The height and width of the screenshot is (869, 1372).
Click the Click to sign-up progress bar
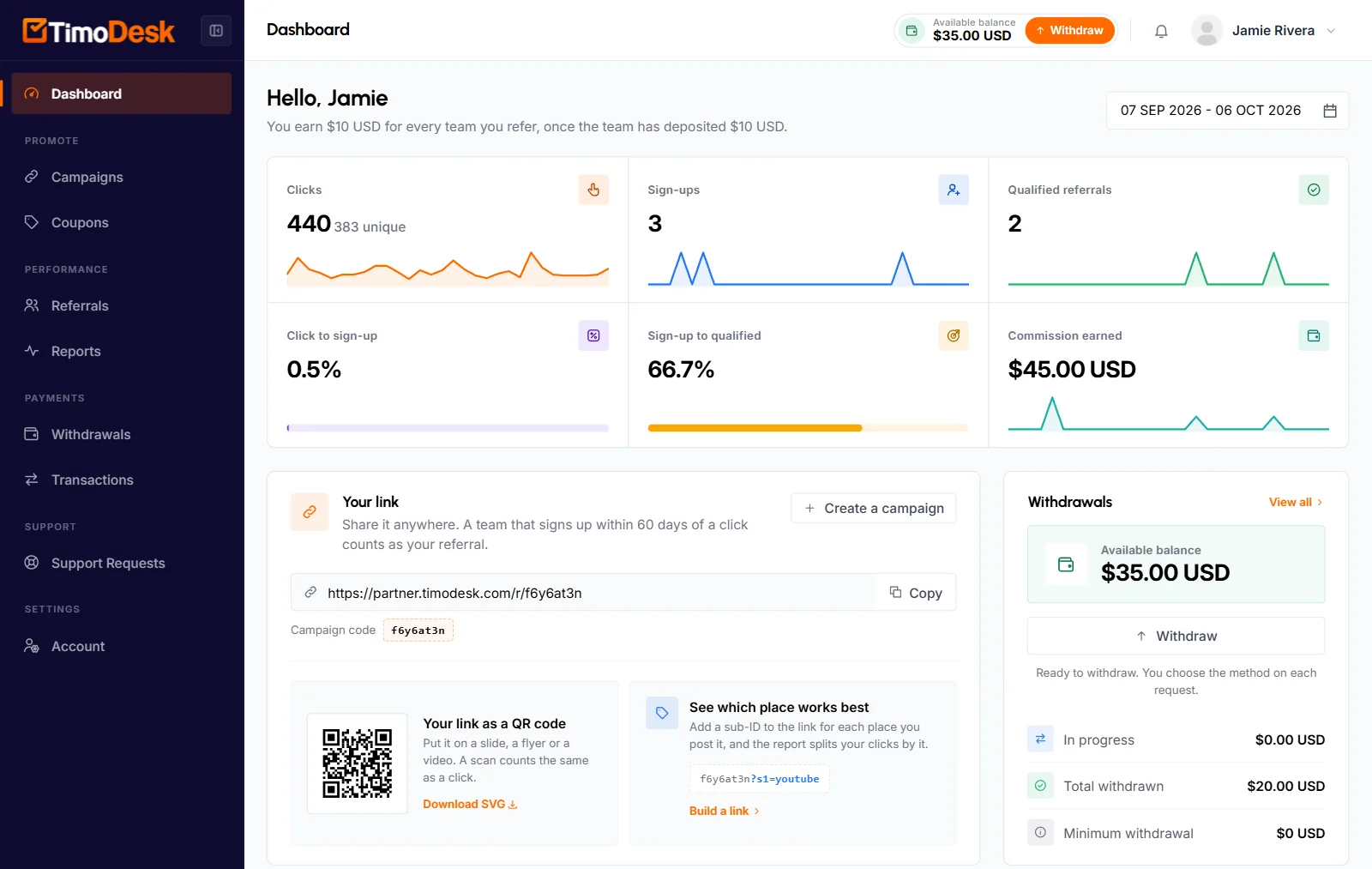[448, 428]
